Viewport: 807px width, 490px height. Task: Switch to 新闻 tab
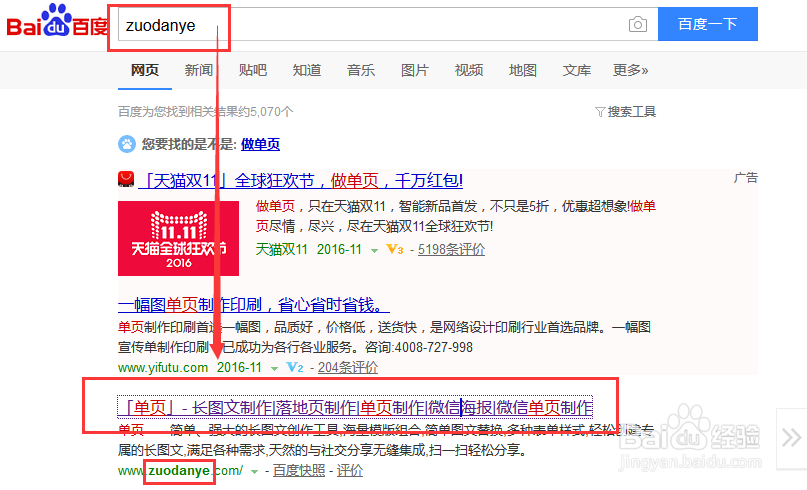tap(199, 70)
